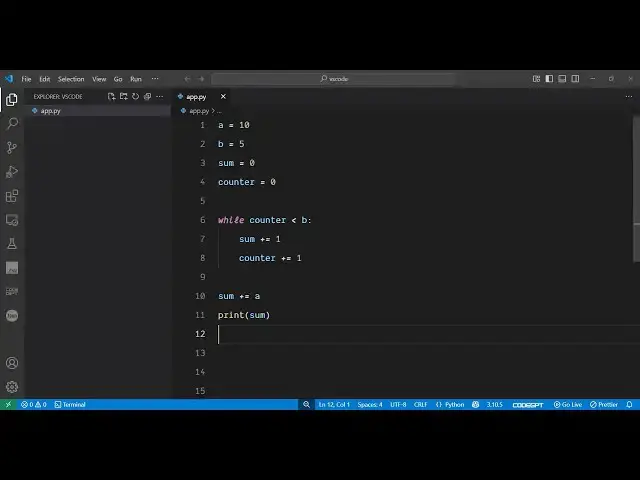Click the icon left of Python 3.10.5
The width and height of the screenshot is (640, 480).
coord(476,404)
